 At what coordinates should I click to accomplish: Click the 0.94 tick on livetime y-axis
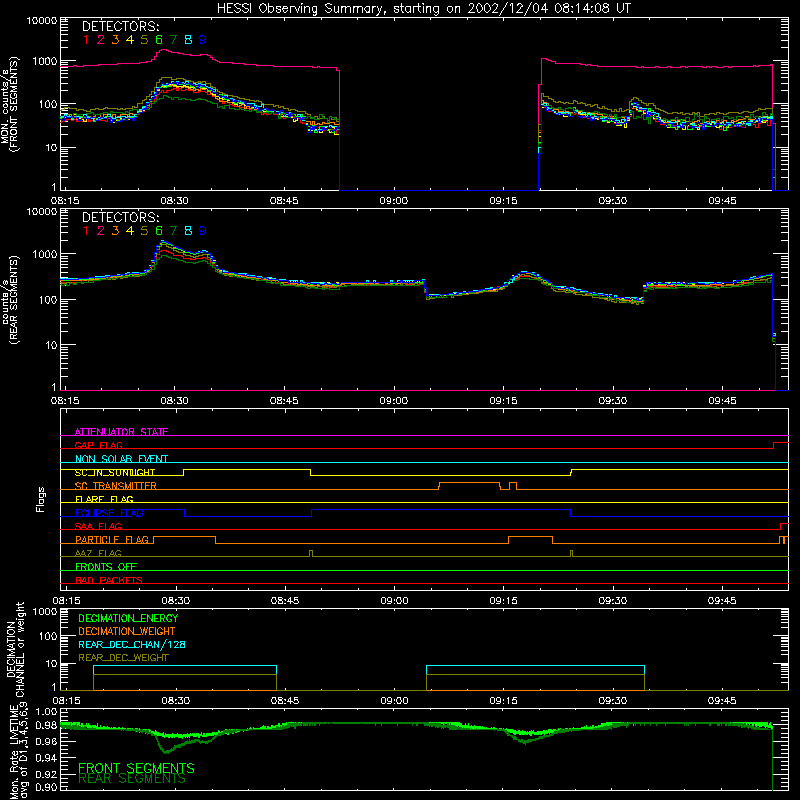pyautogui.click(x=46, y=758)
